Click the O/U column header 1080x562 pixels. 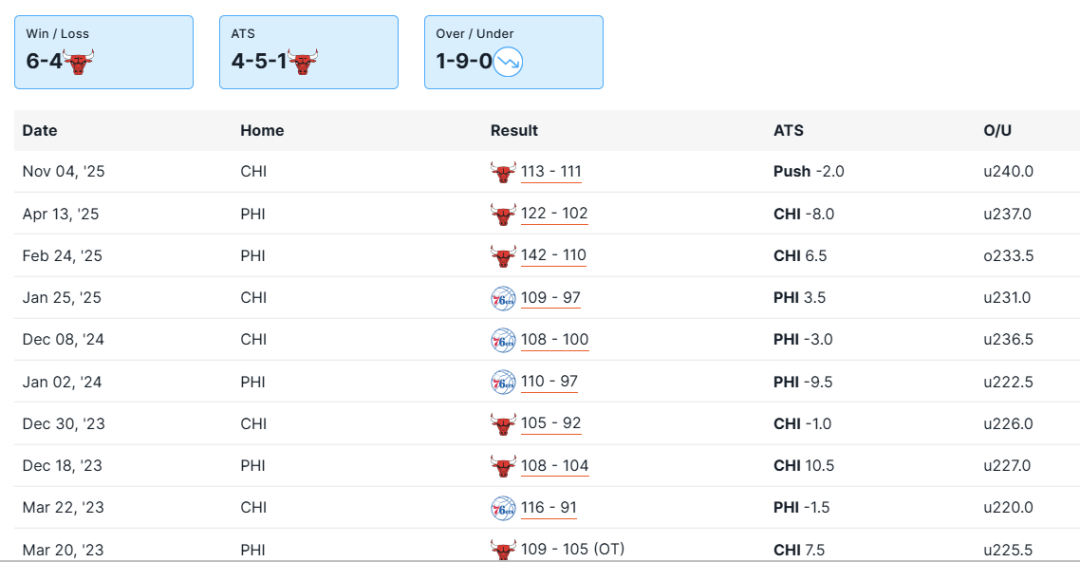[x=997, y=131]
